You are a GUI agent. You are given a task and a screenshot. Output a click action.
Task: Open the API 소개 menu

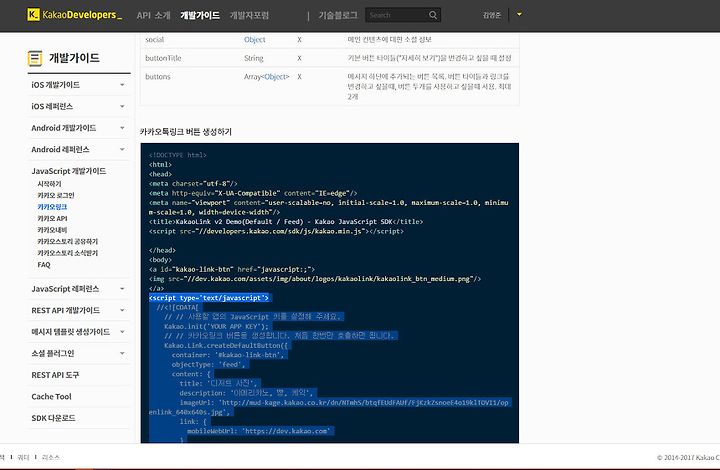tap(153, 15)
